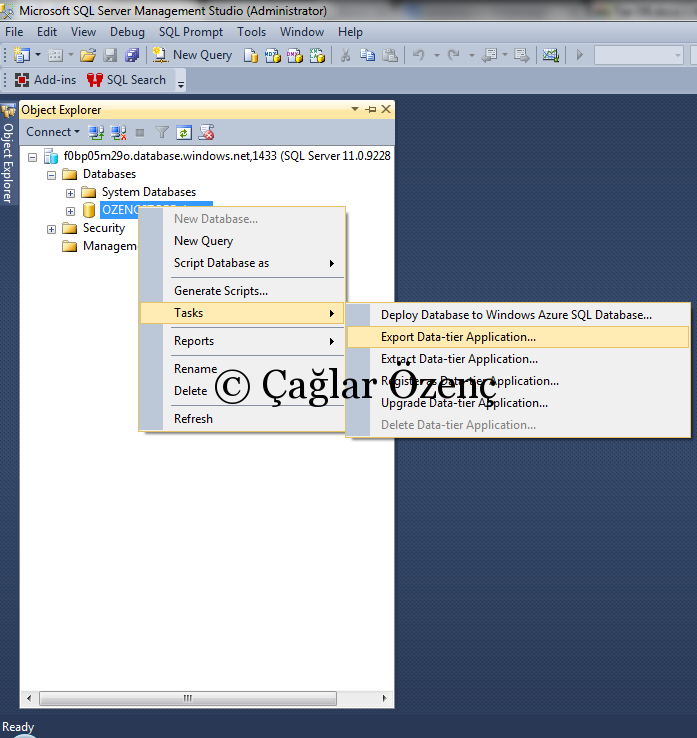Click the Activity Monitor icon
The width and height of the screenshot is (697, 738).
(551, 55)
